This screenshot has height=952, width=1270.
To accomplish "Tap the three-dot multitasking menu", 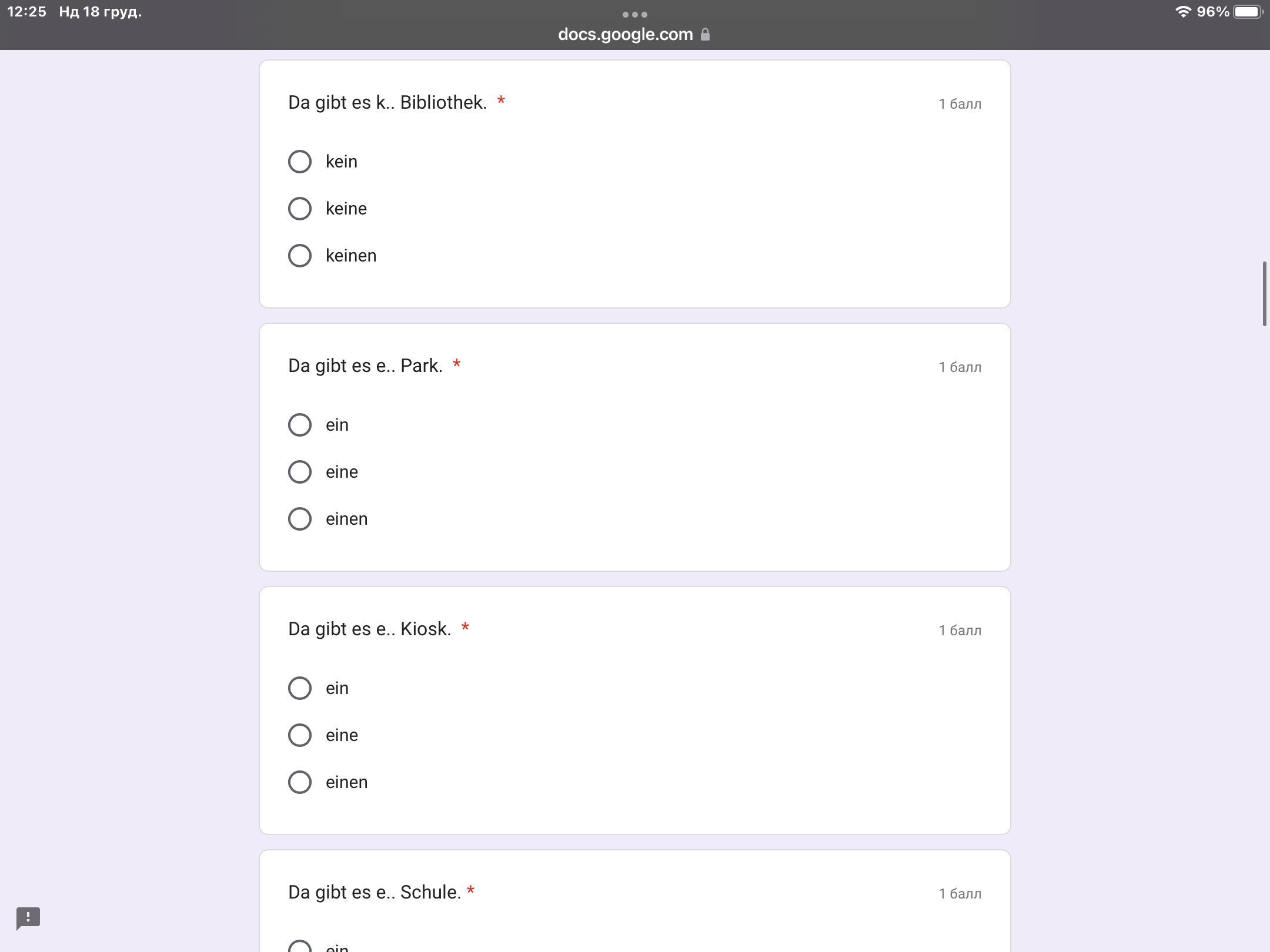I will pos(634,14).
